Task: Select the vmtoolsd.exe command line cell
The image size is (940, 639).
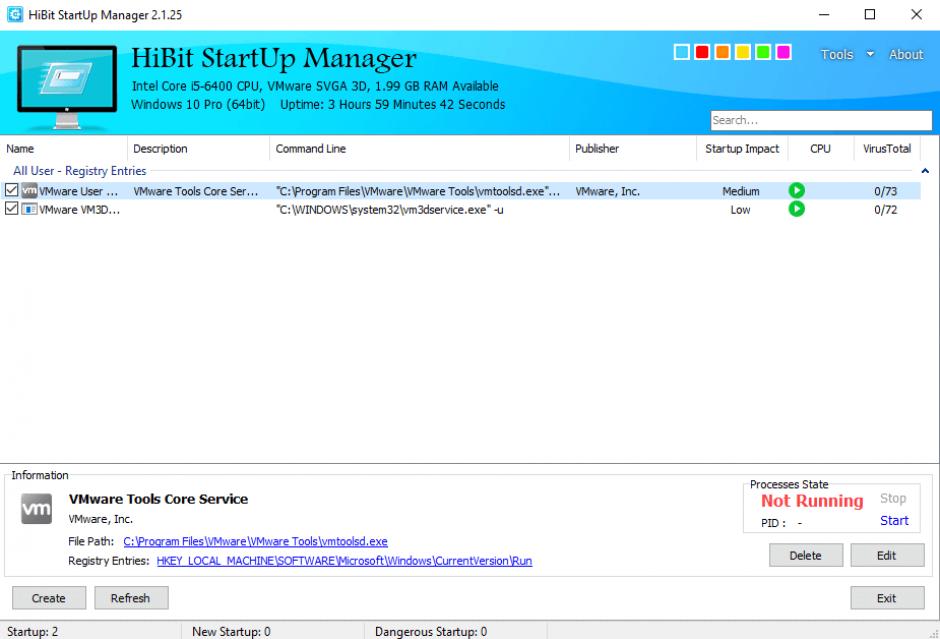Action: click(x=418, y=191)
